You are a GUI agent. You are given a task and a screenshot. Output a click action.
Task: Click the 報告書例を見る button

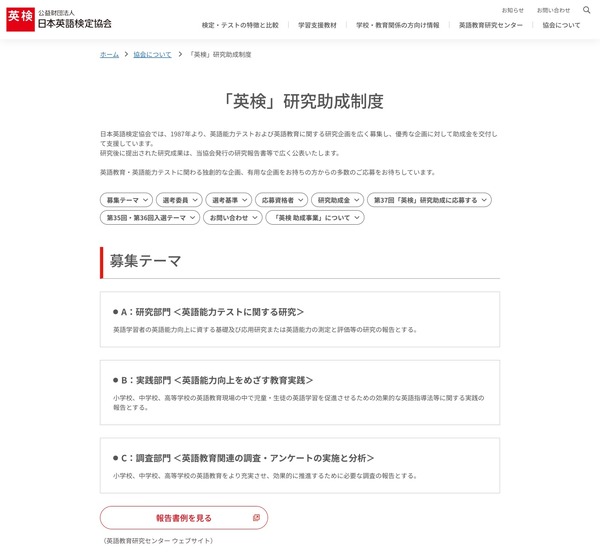pyautogui.click(x=183, y=518)
